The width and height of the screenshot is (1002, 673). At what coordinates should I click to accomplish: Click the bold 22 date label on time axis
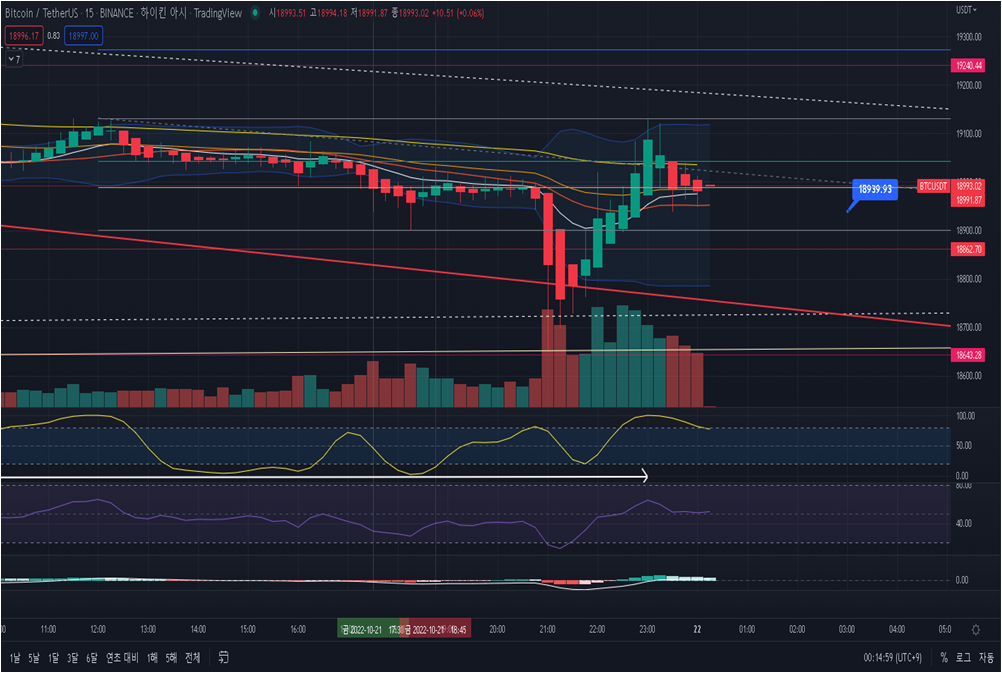click(x=697, y=630)
